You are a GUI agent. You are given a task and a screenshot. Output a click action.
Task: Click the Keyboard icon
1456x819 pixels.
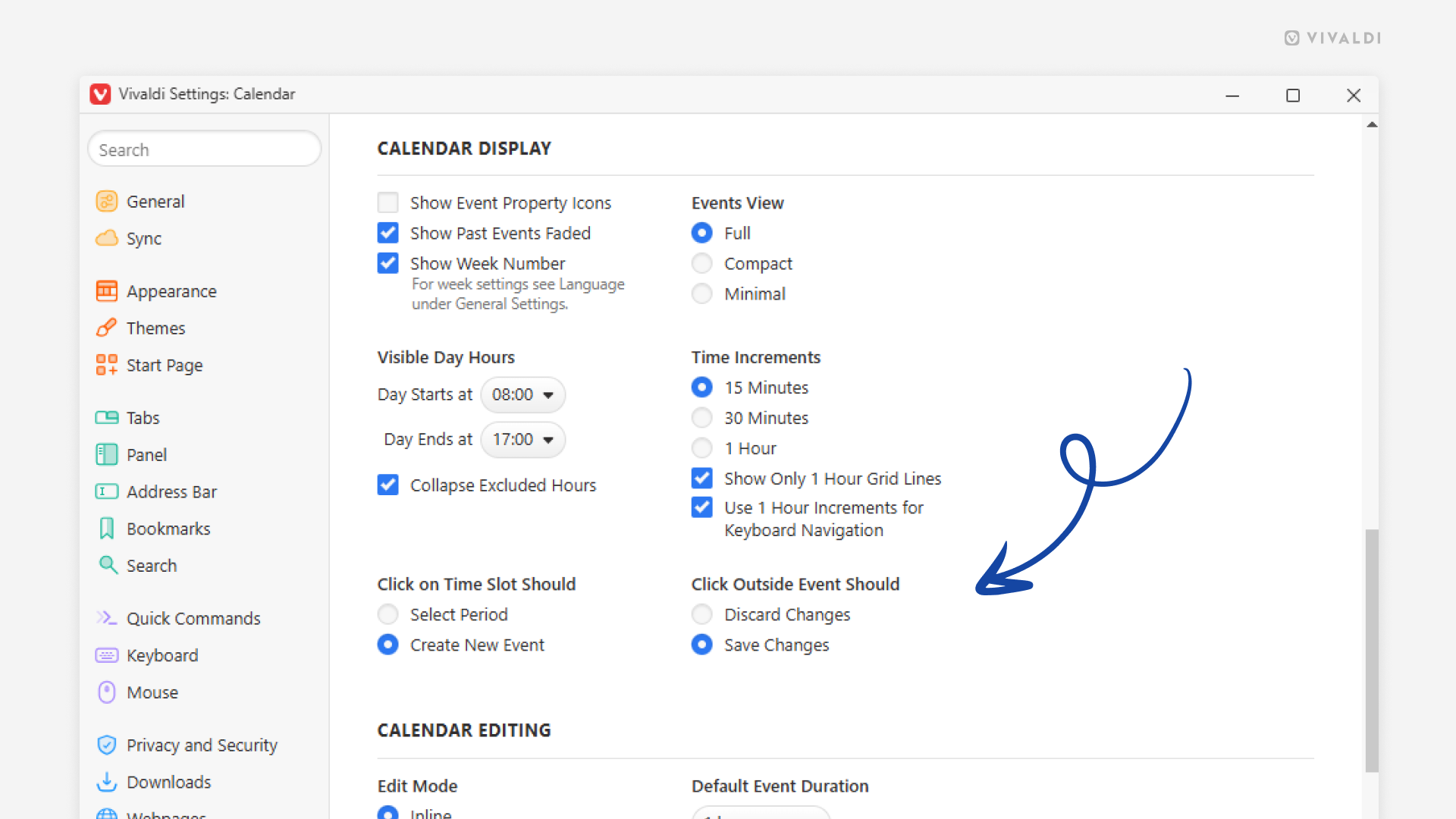107,655
